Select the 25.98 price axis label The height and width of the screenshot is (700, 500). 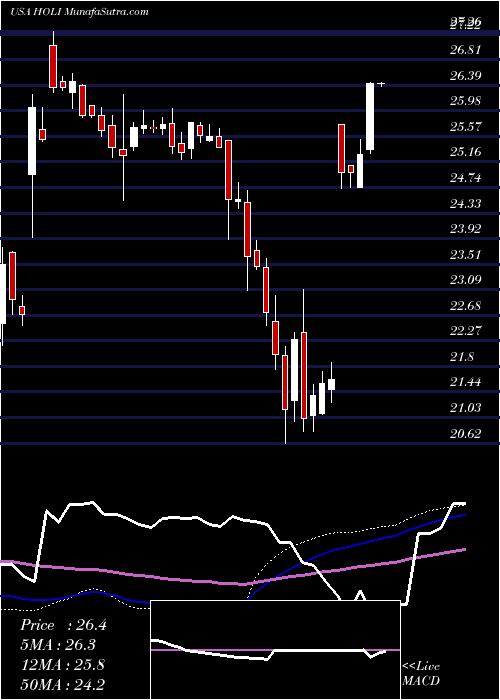click(466, 101)
